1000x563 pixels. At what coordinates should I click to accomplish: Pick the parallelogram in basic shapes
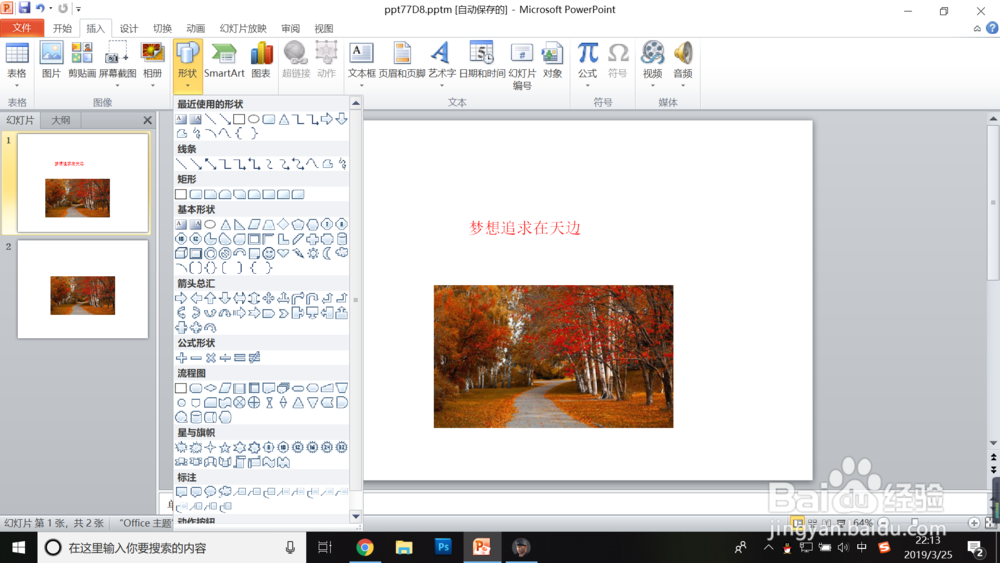tap(254, 224)
